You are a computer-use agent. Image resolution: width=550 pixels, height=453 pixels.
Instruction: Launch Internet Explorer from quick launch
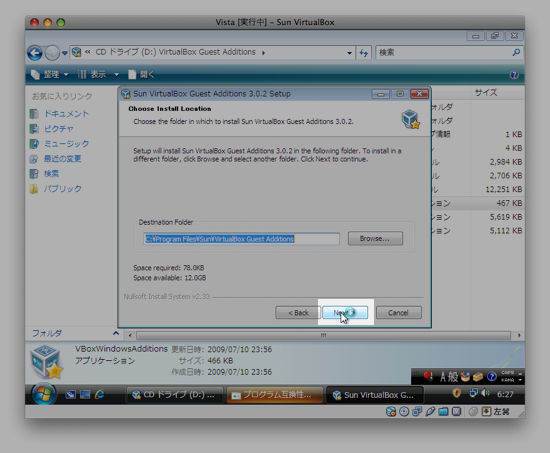click(100, 394)
